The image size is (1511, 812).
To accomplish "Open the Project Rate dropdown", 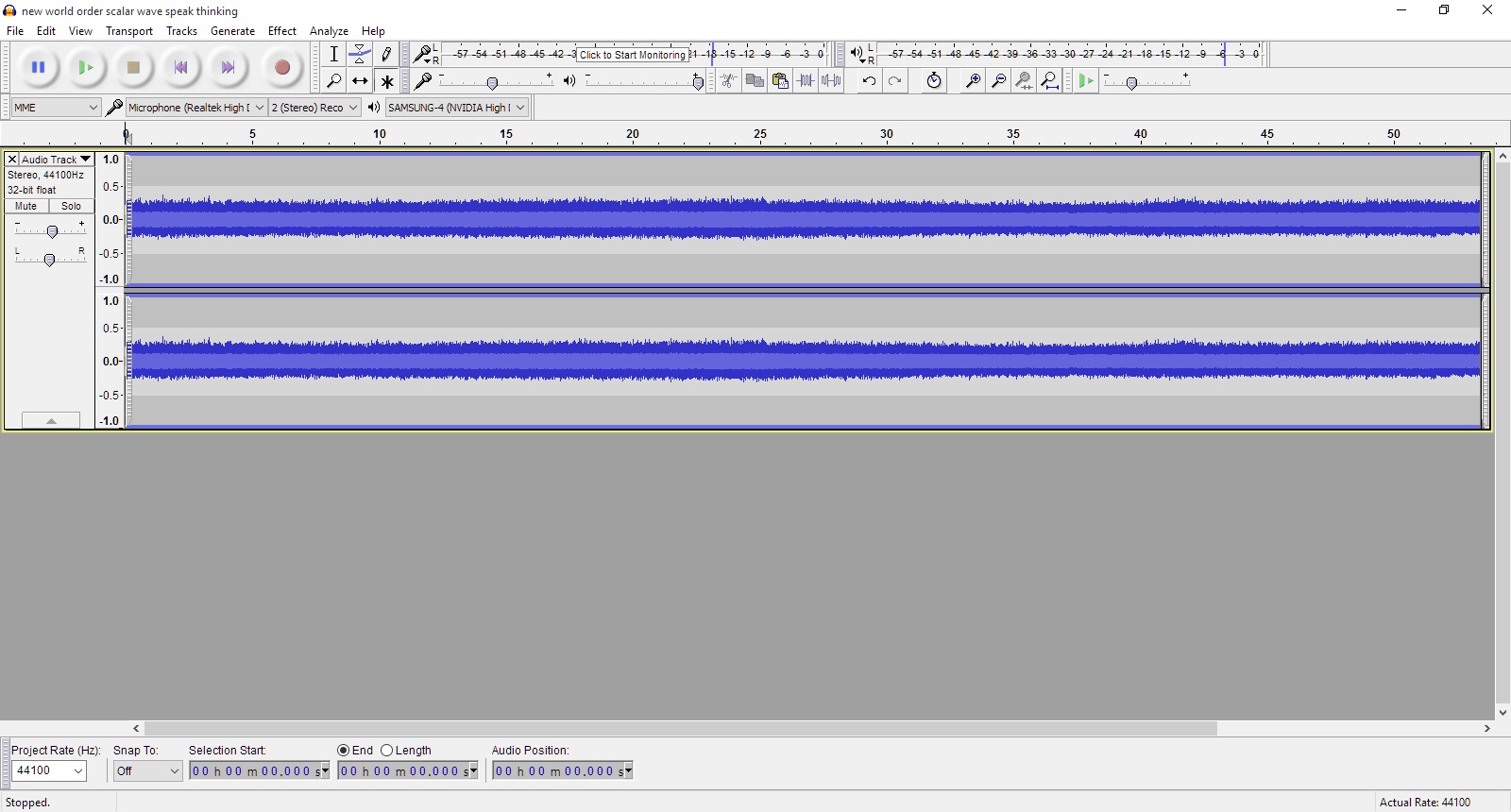I will 49,770.
